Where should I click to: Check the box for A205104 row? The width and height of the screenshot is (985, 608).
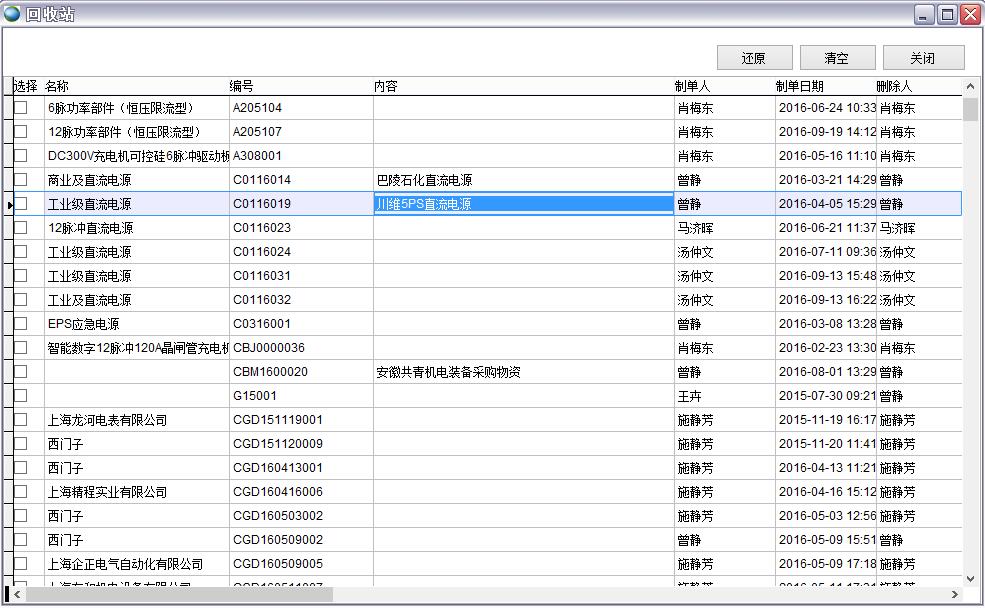[x=21, y=107]
